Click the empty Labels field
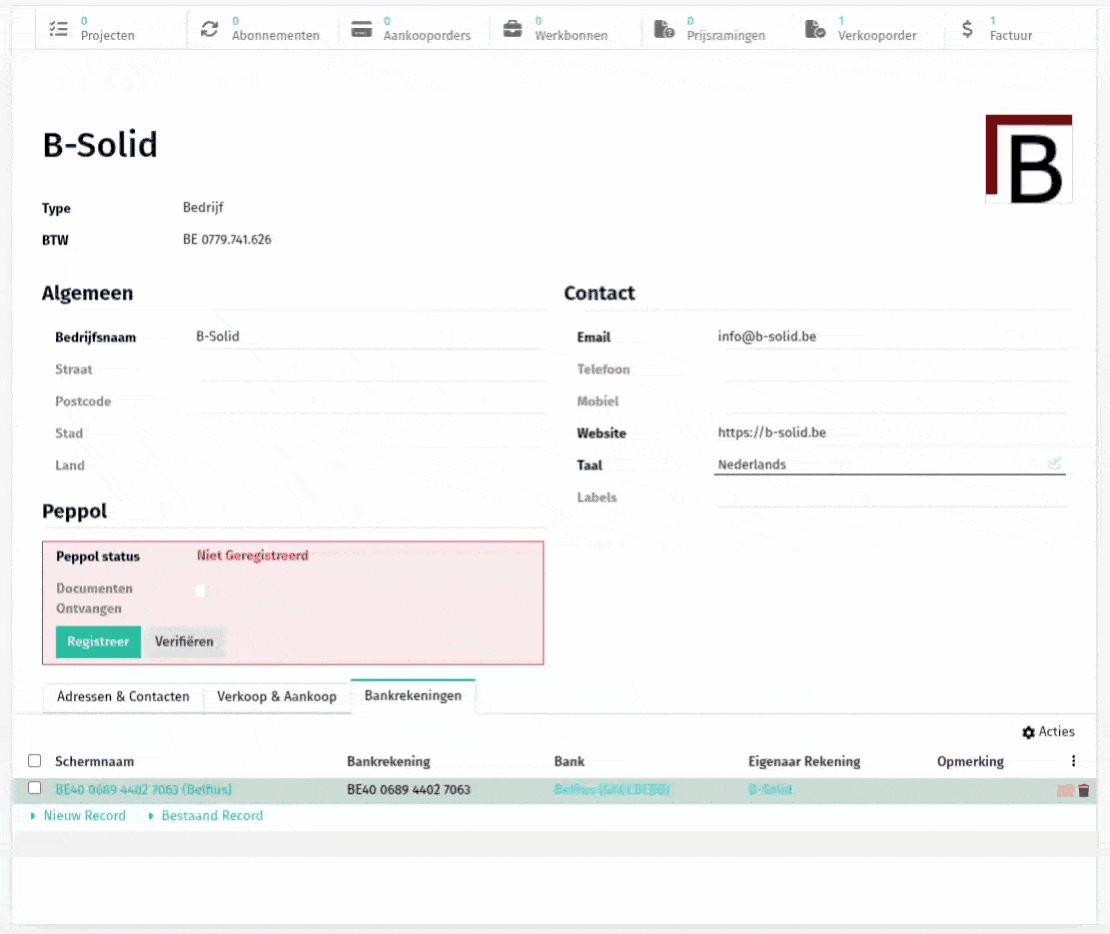Image resolution: width=1110 pixels, height=934 pixels. tap(892, 496)
